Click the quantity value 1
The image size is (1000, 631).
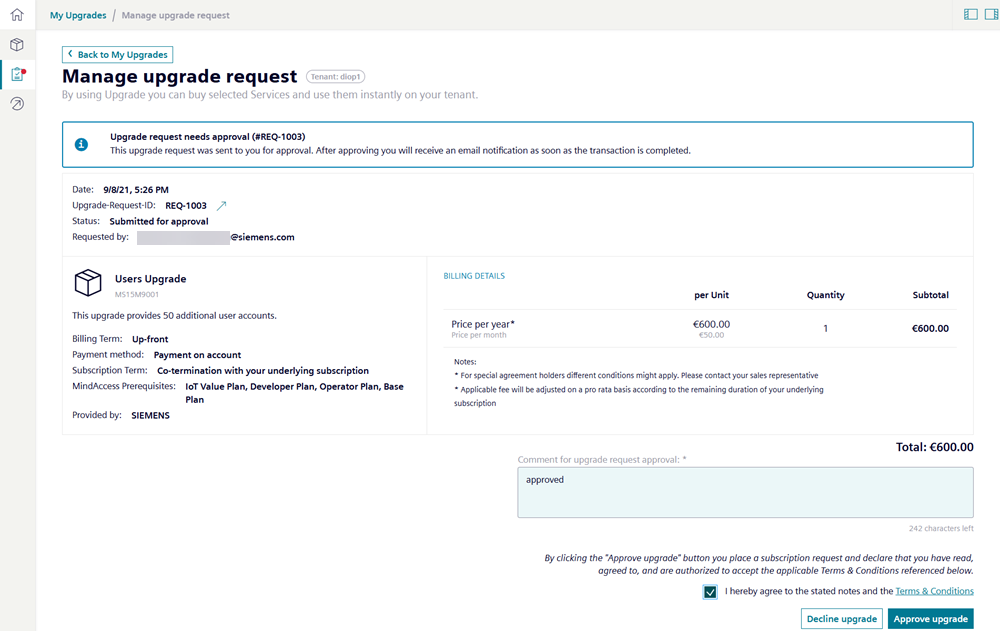point(825,329)
